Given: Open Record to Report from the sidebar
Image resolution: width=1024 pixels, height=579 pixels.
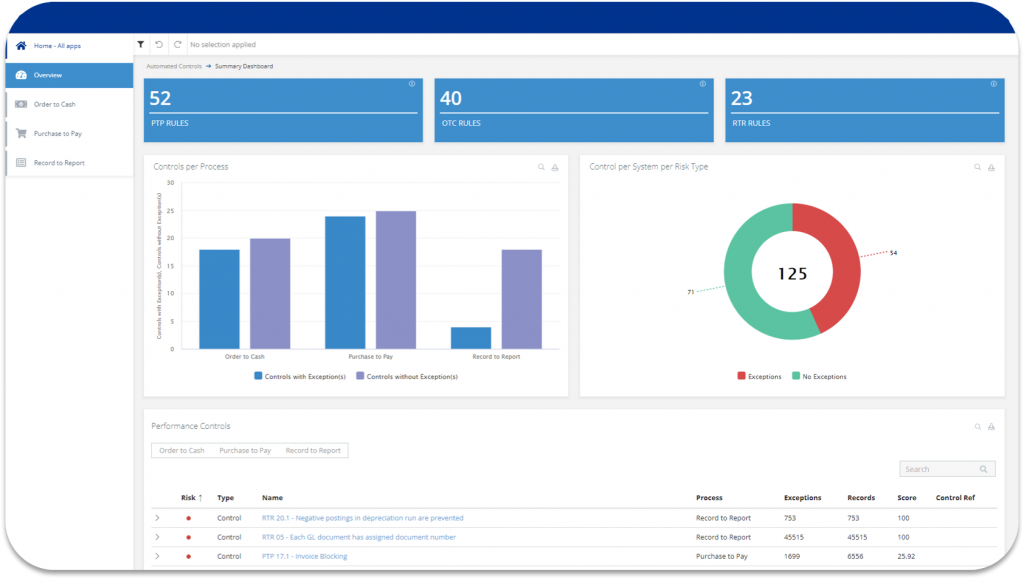Looking at the screenshot, I should [x=60, y=162].
